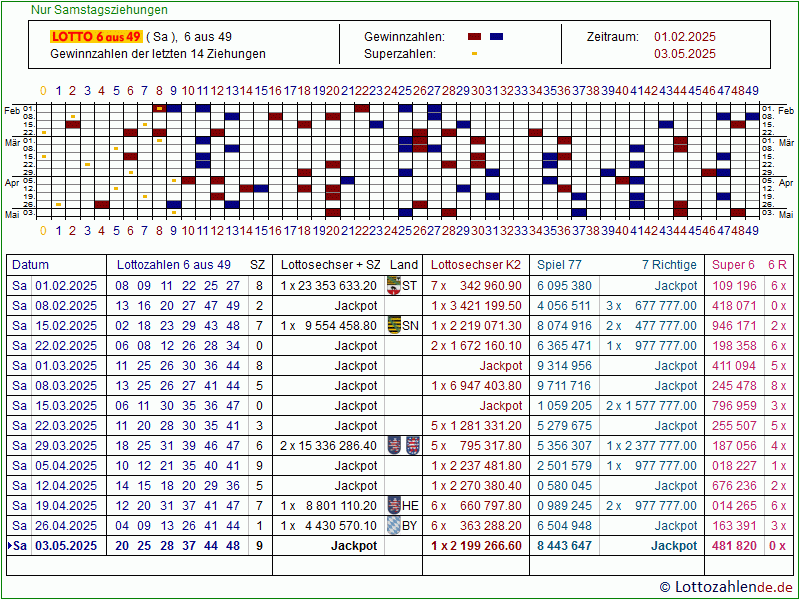800x600 pixels.
Task: Click the Lottozahlende.de copyright link
Action: (727, 587)
